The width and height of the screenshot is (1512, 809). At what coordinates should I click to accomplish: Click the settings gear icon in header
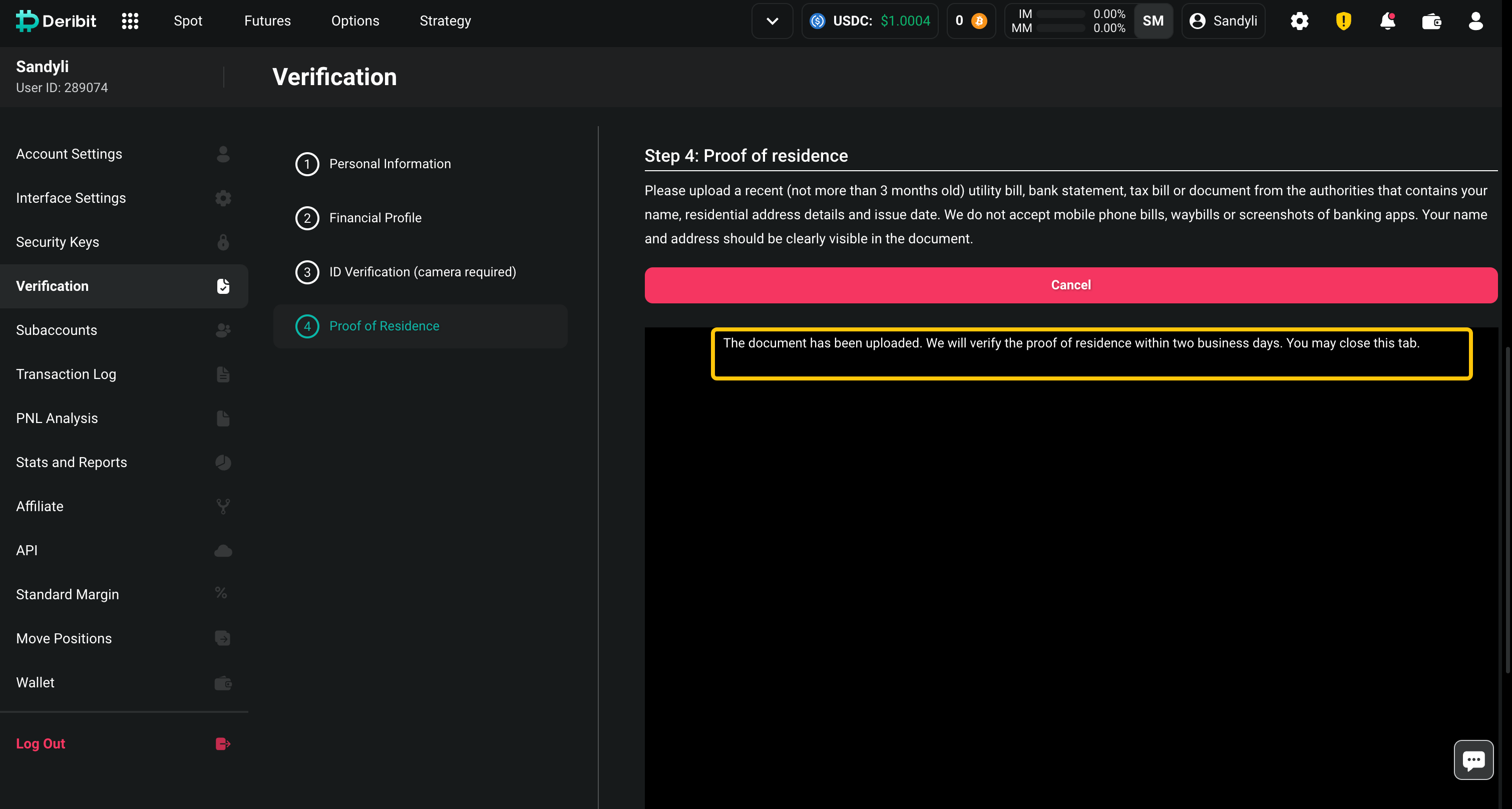[x=1299, y=21]
